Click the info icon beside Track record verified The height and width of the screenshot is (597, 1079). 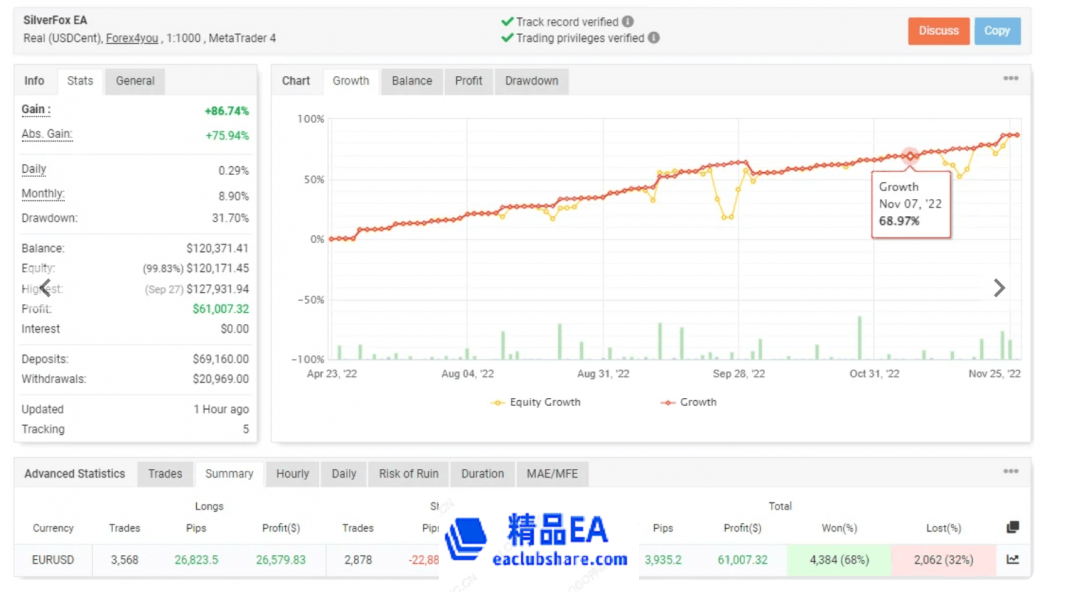click(x=628, y=21)
